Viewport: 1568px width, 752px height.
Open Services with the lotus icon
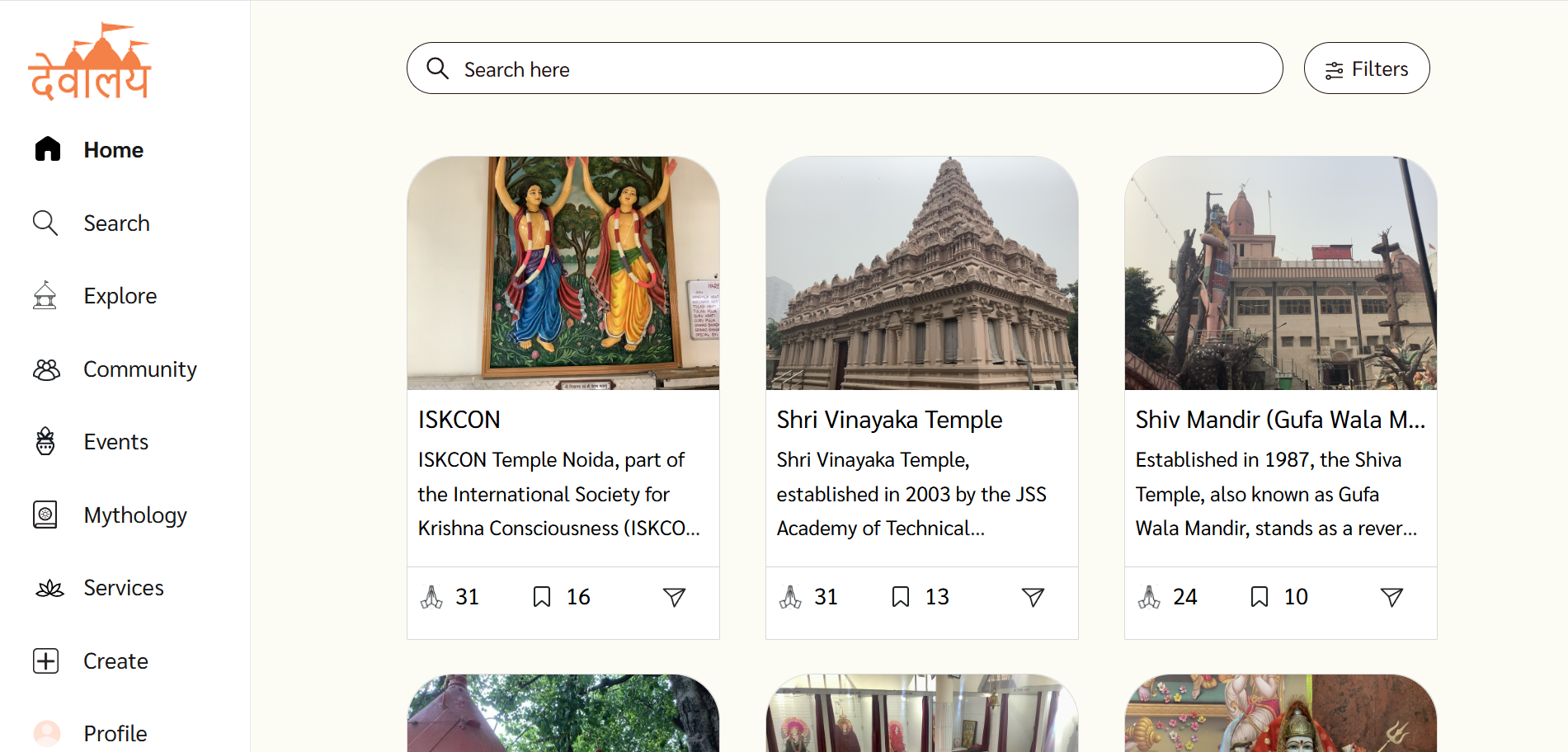49,588
